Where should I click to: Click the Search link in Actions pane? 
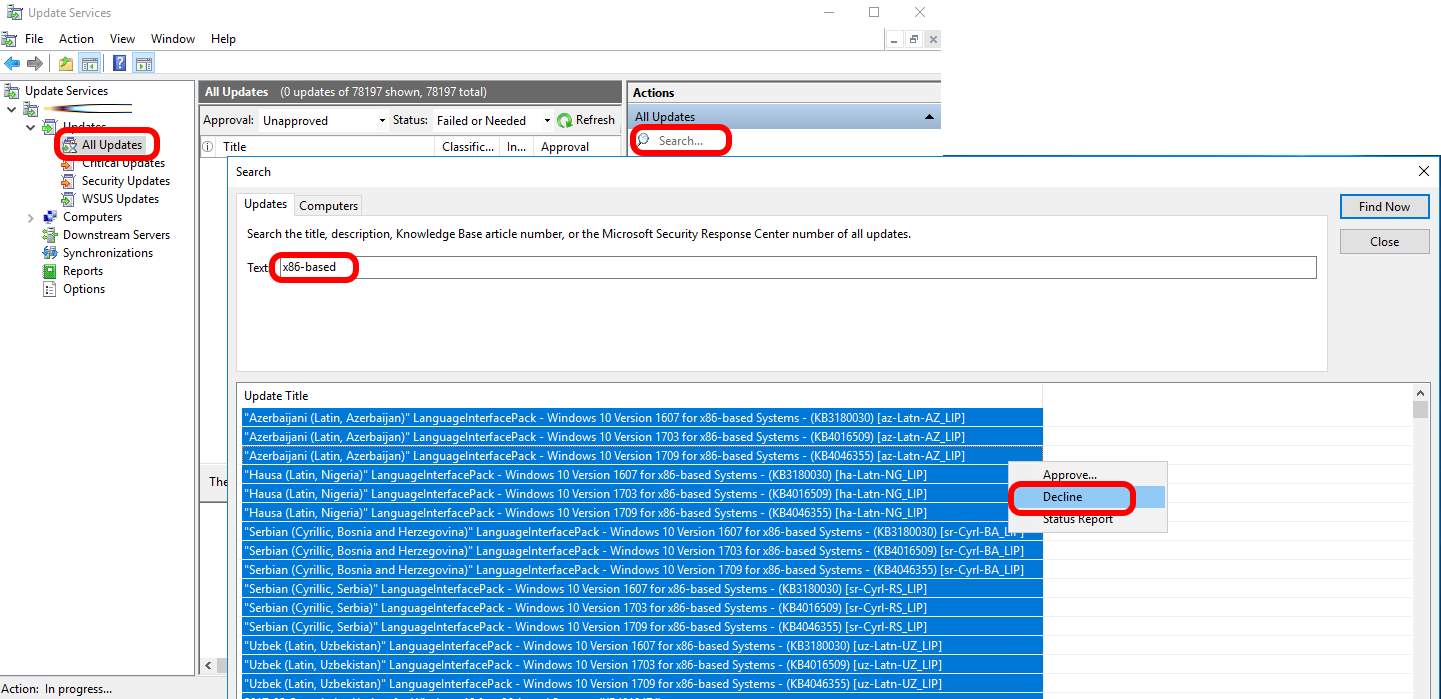(x=680, y=141)
